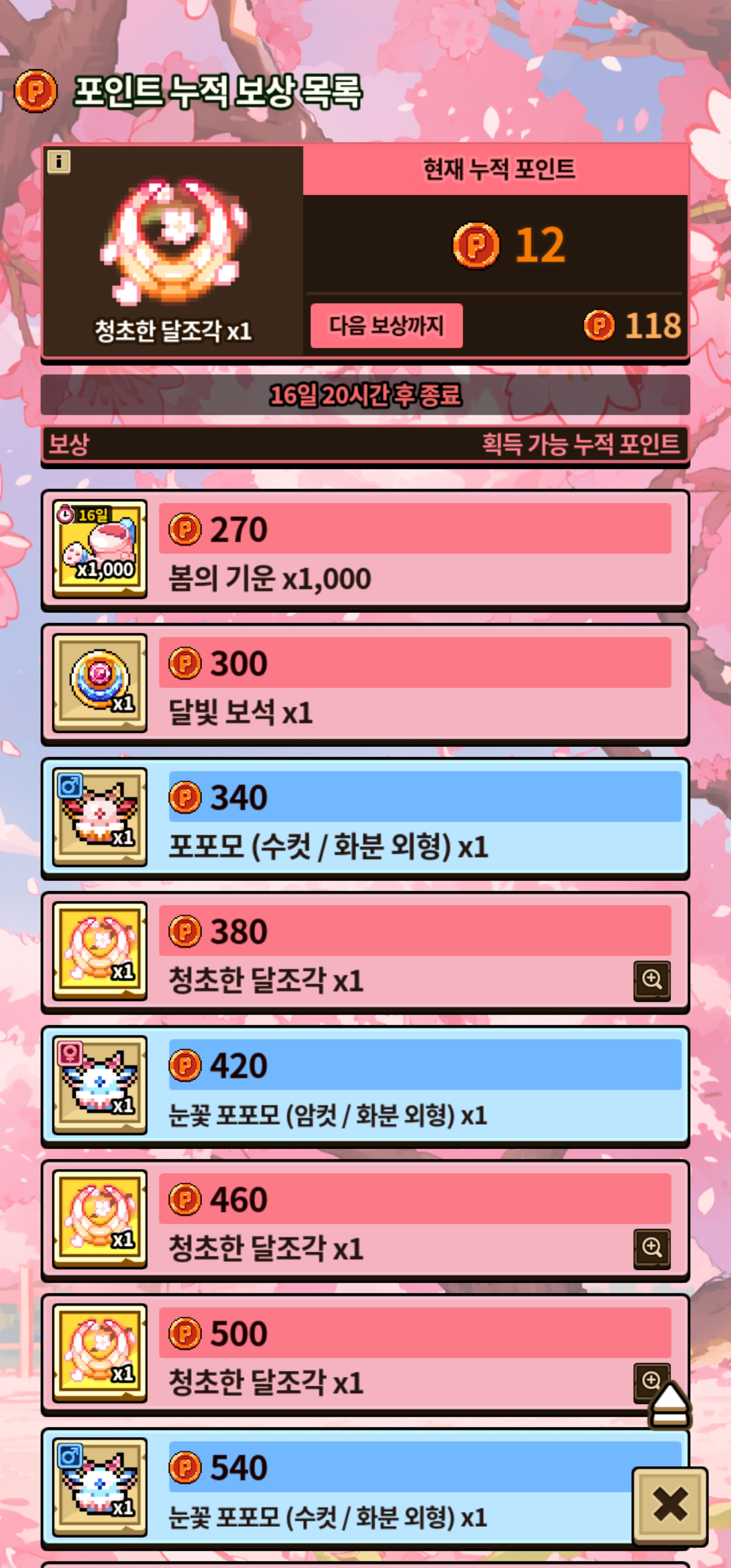
Task: Click the 봄의 기운 x1,000 item icon
Action: click(x=100, y=549)
